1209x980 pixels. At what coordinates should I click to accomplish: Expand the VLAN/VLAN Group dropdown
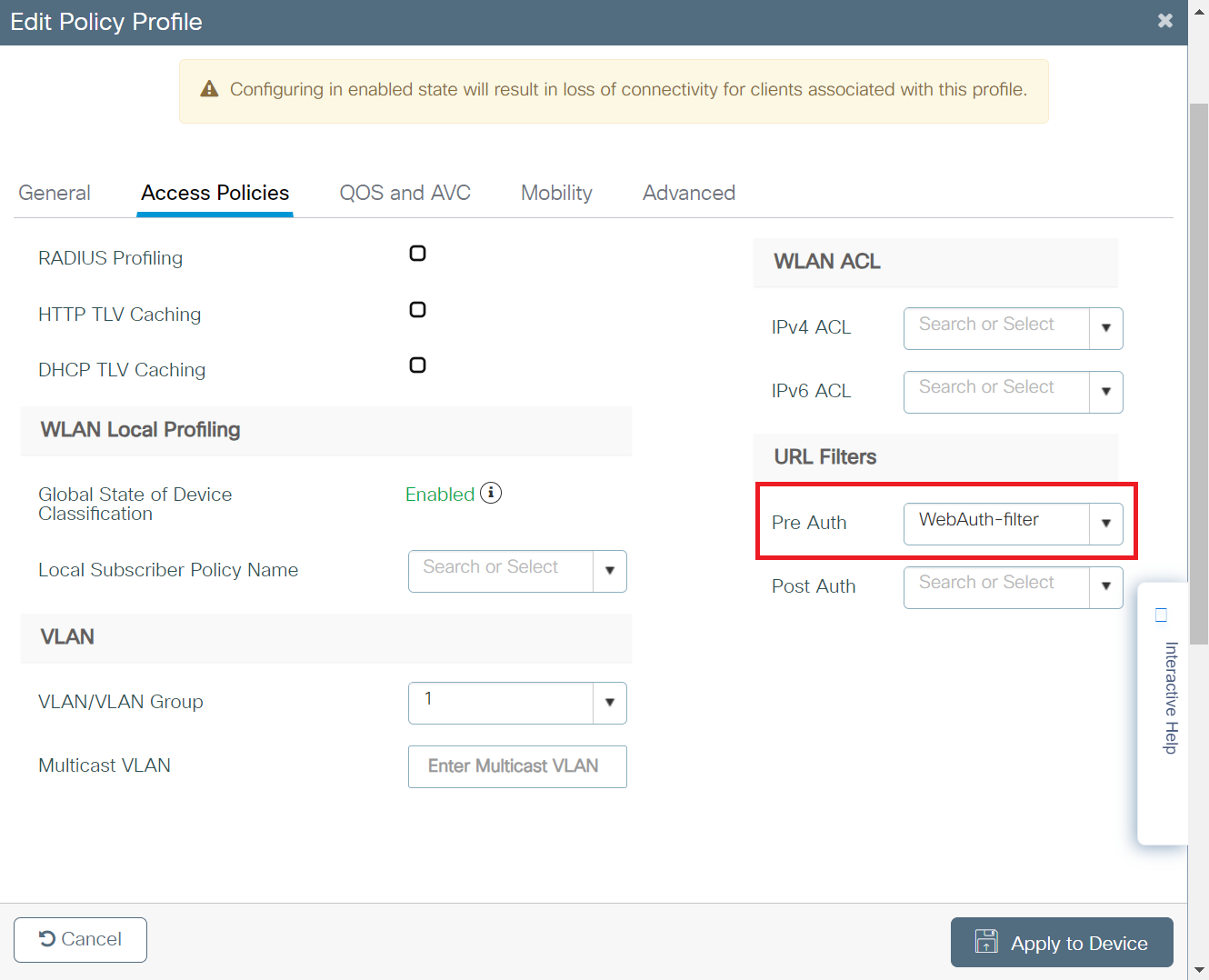coord(609,703)
